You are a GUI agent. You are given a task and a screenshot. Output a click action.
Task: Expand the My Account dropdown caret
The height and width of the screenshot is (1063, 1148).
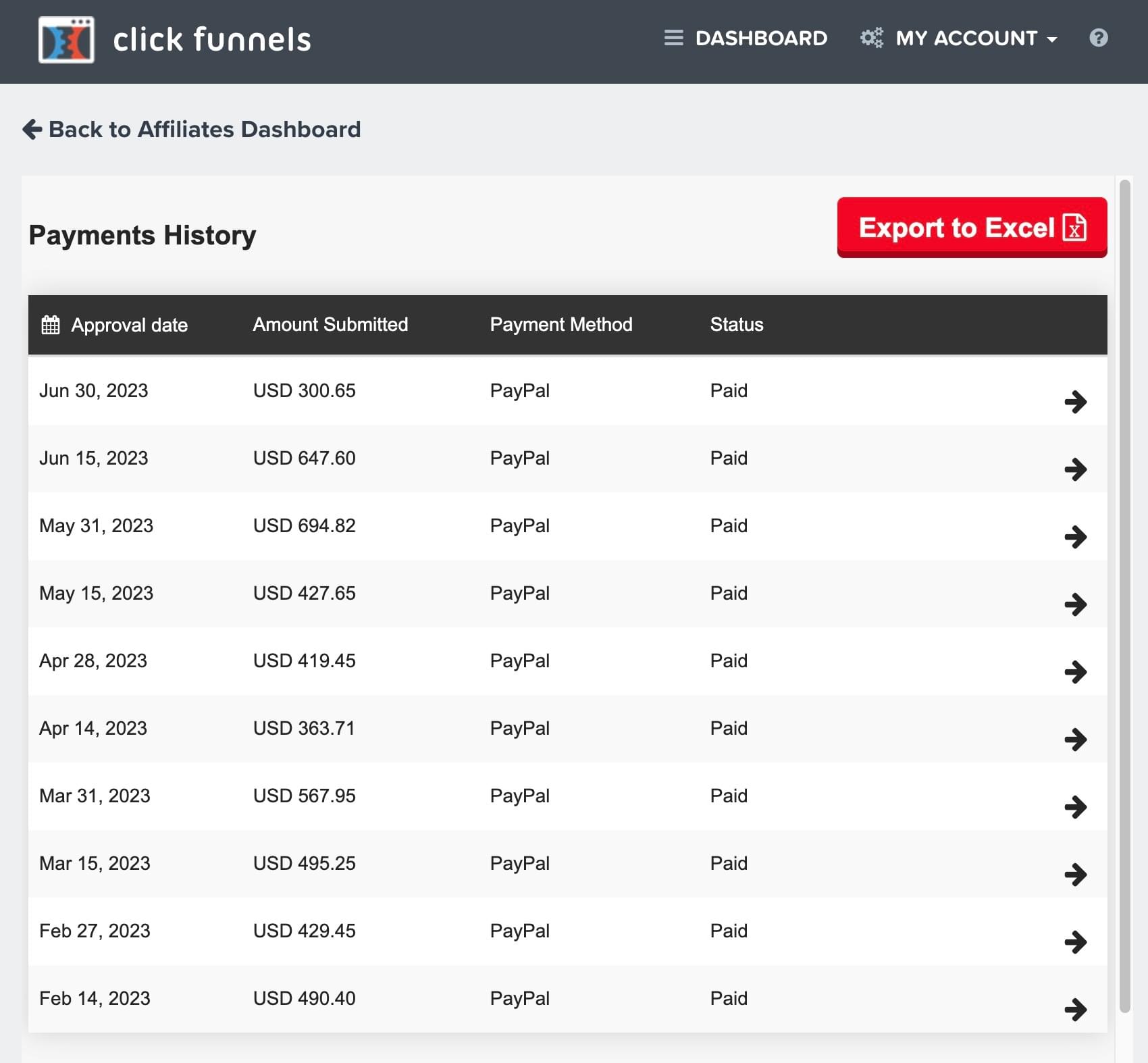tap(1051, 40)
